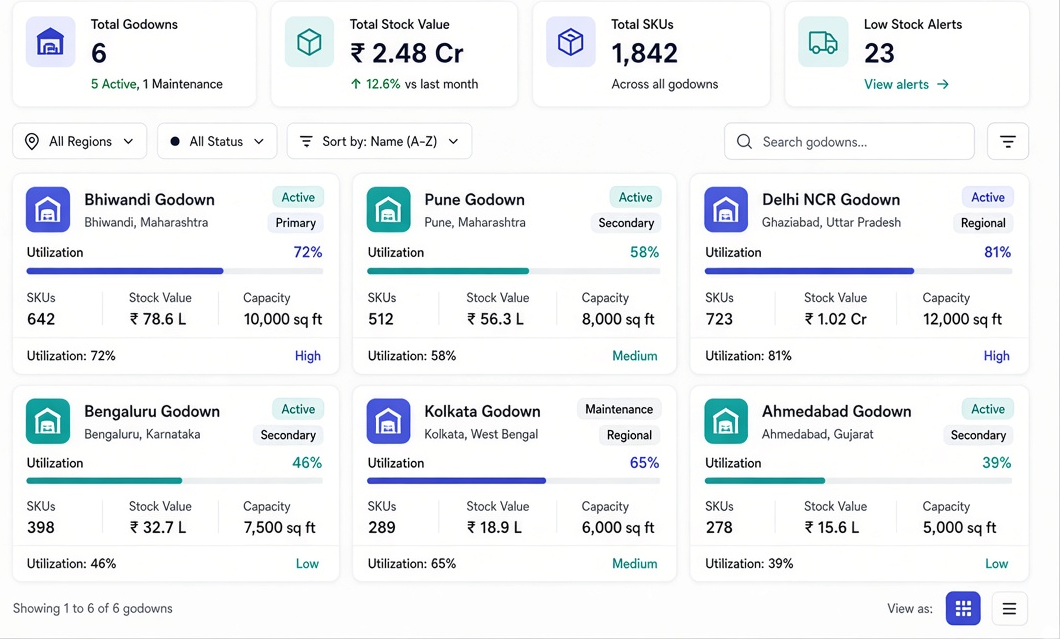Click the Maintenance badge on Kolkata Godown
The height and width of the screenshot is (639, 1060).
[619, 409]
